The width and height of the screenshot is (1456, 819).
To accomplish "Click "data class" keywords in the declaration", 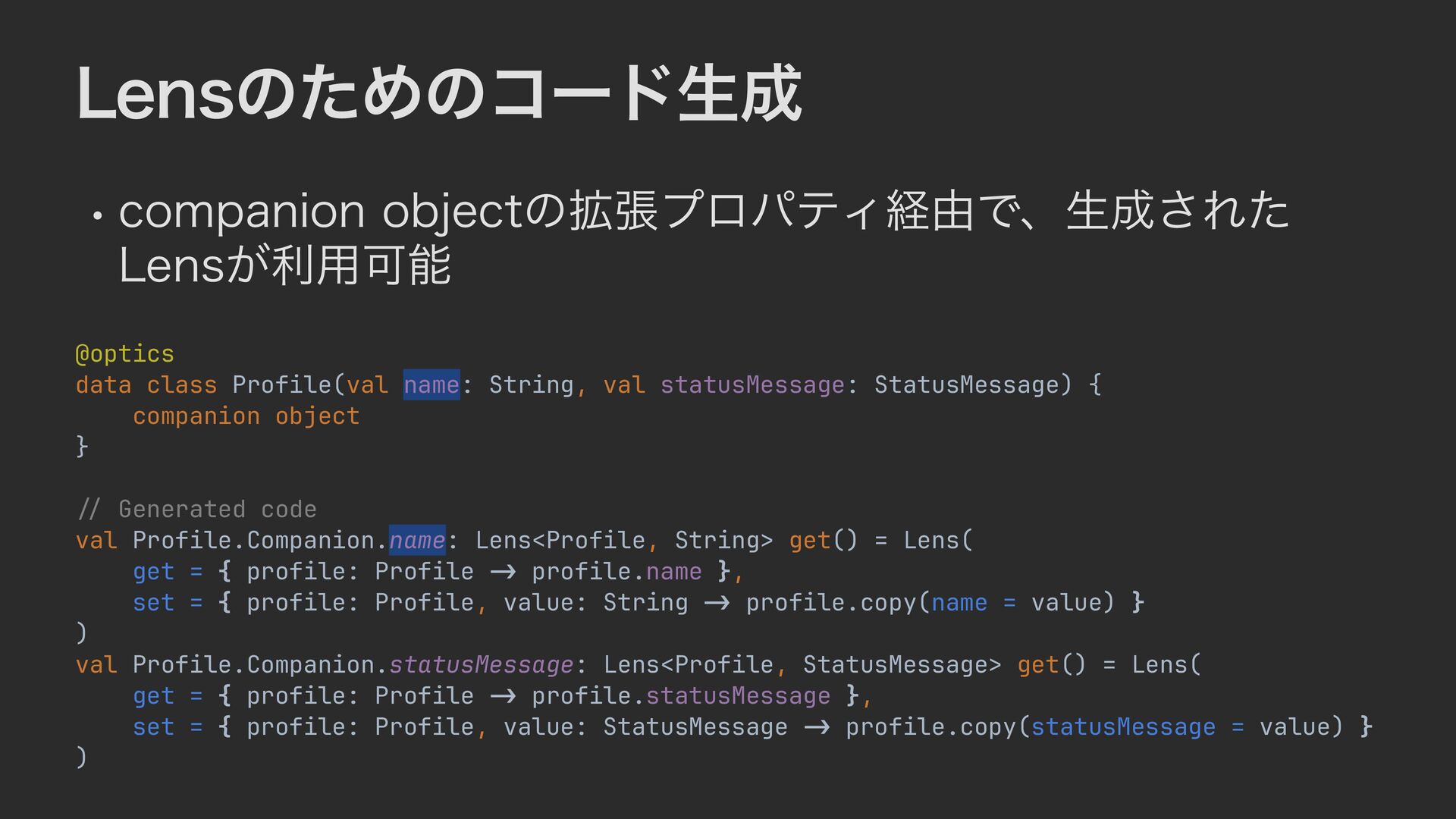I will pos(146,384).
